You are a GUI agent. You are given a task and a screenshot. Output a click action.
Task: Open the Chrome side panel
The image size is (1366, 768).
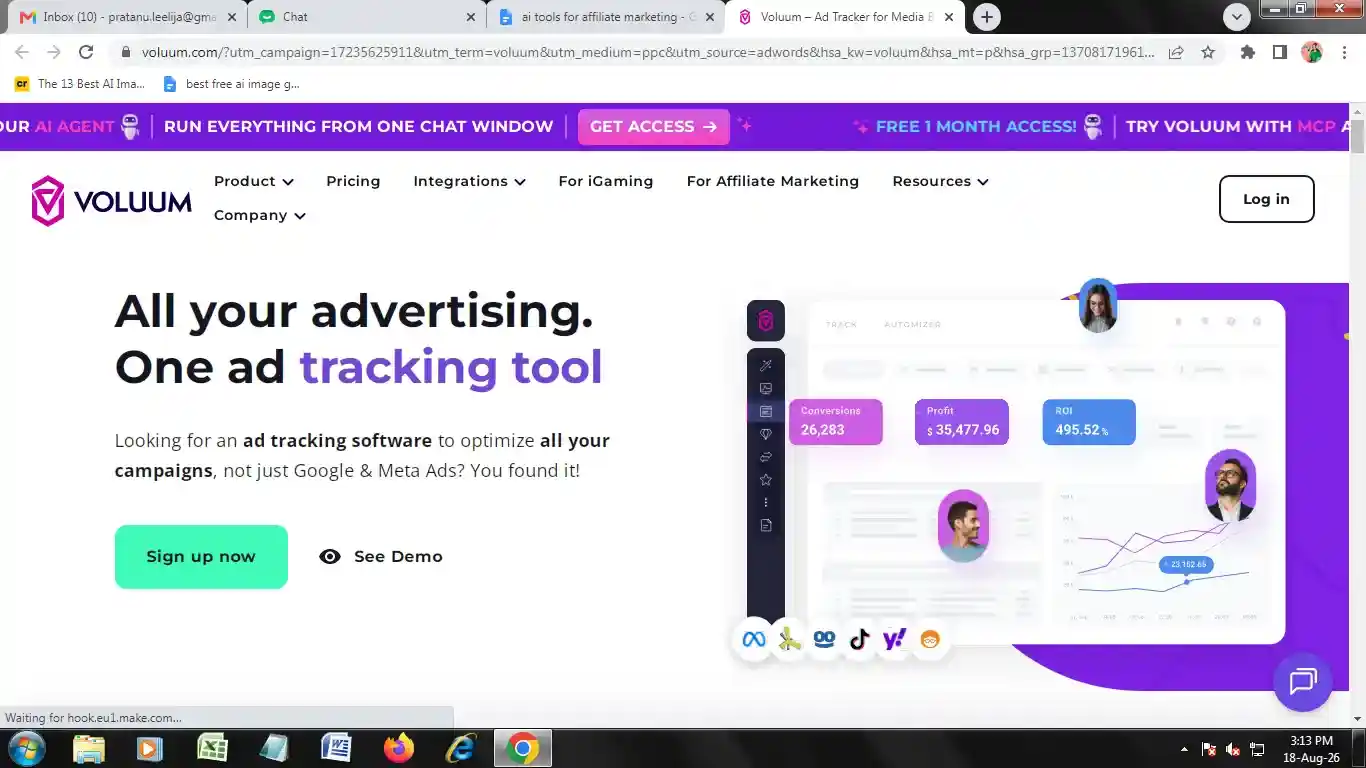tap(1279, 52)
